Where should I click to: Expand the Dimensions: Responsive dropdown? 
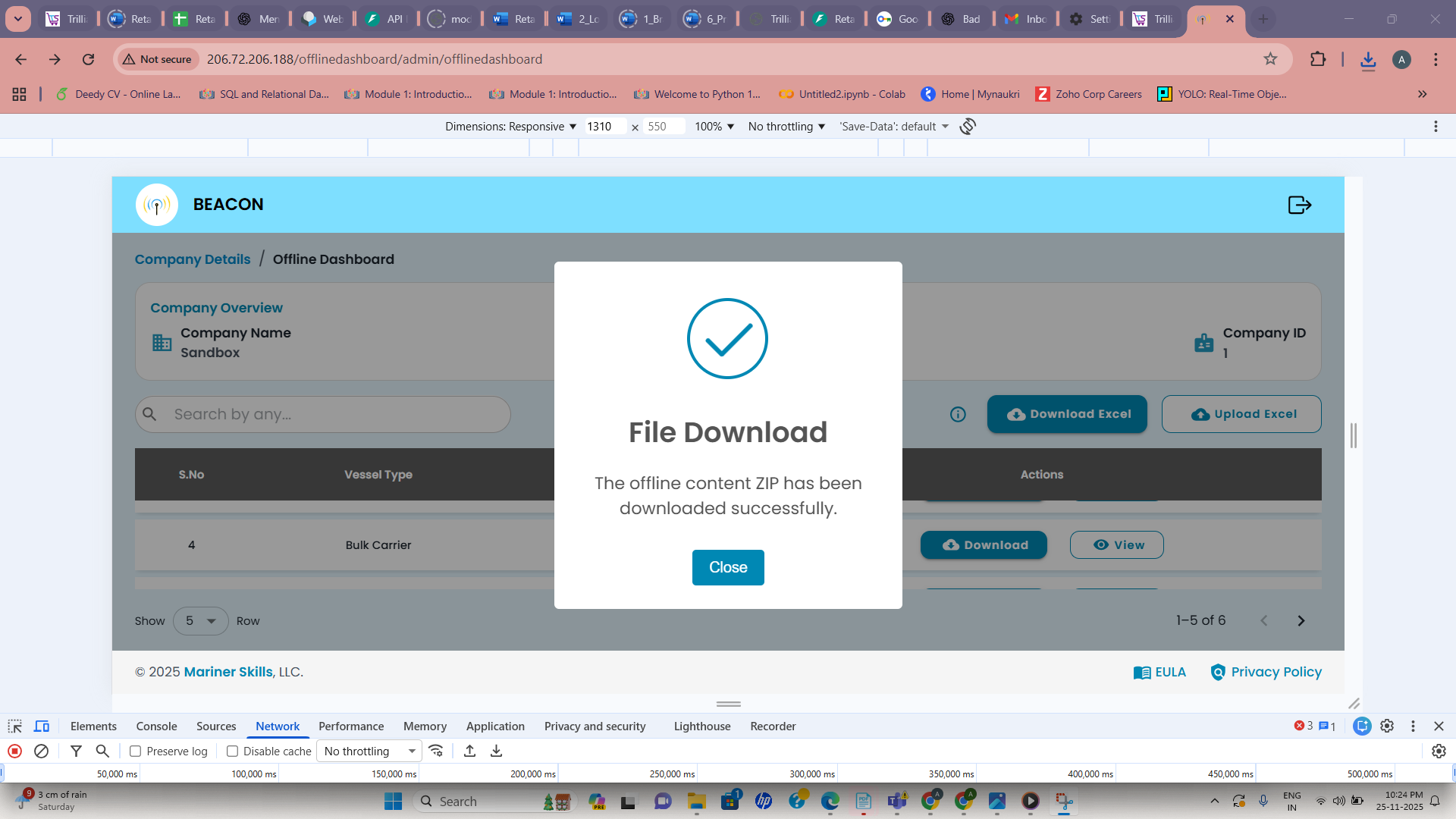point(510,127)
